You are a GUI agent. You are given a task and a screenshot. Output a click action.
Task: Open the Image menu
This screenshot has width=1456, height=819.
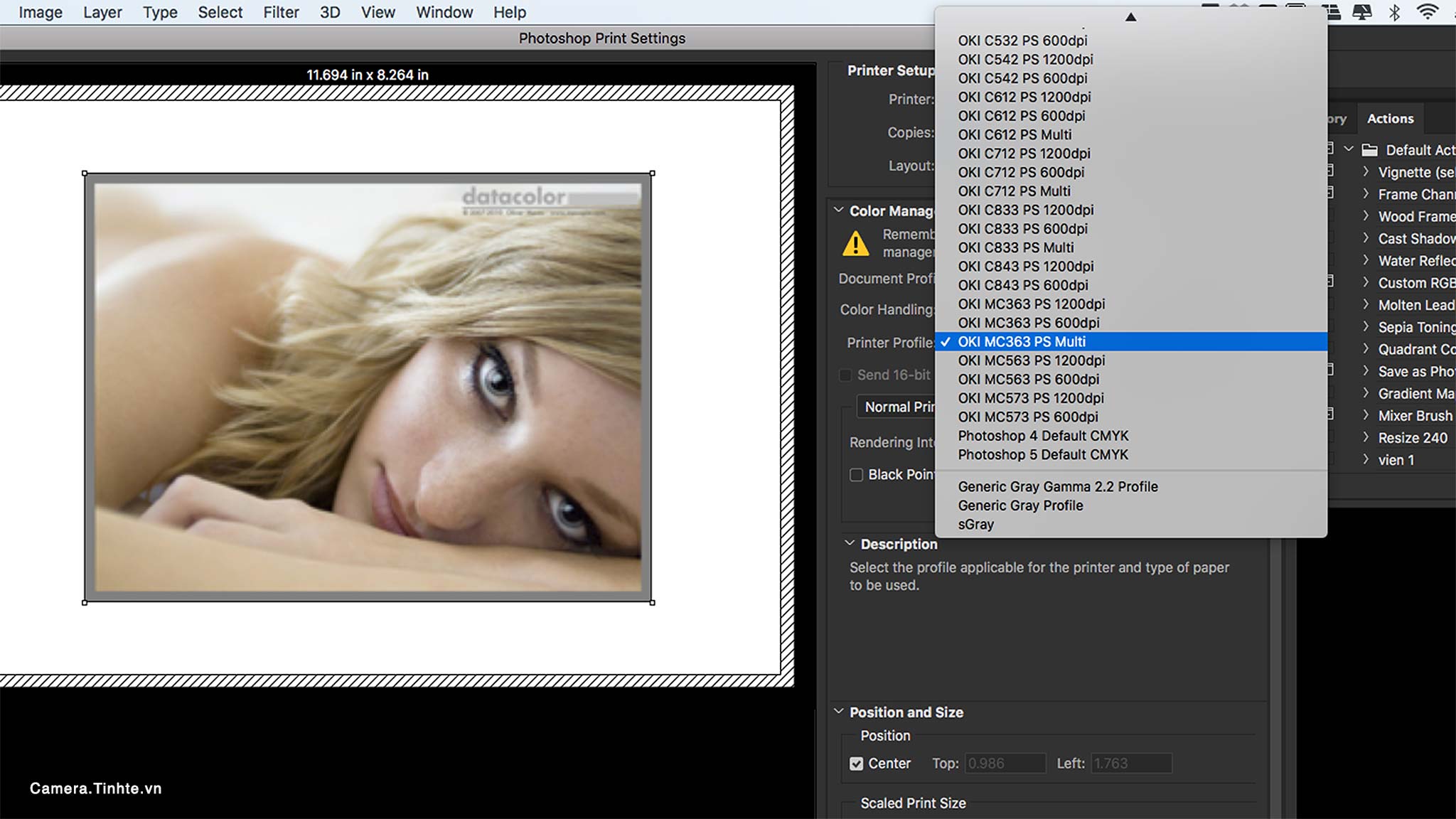(x=41, y=12)
